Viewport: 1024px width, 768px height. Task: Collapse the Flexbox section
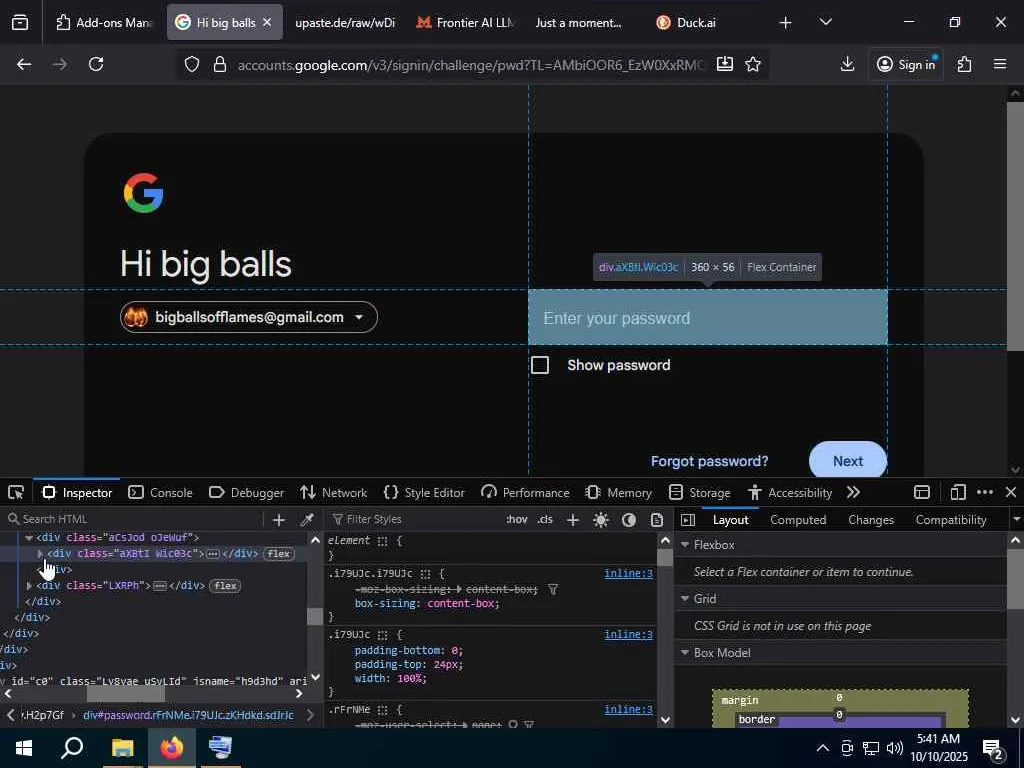point(685,545)
